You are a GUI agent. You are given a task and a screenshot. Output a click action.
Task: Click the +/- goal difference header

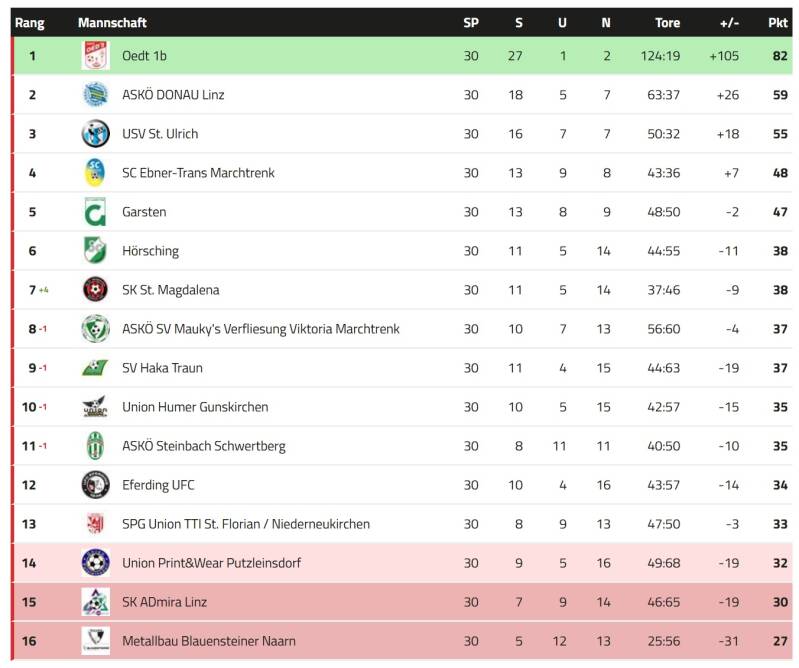click(x=729, y=23)
